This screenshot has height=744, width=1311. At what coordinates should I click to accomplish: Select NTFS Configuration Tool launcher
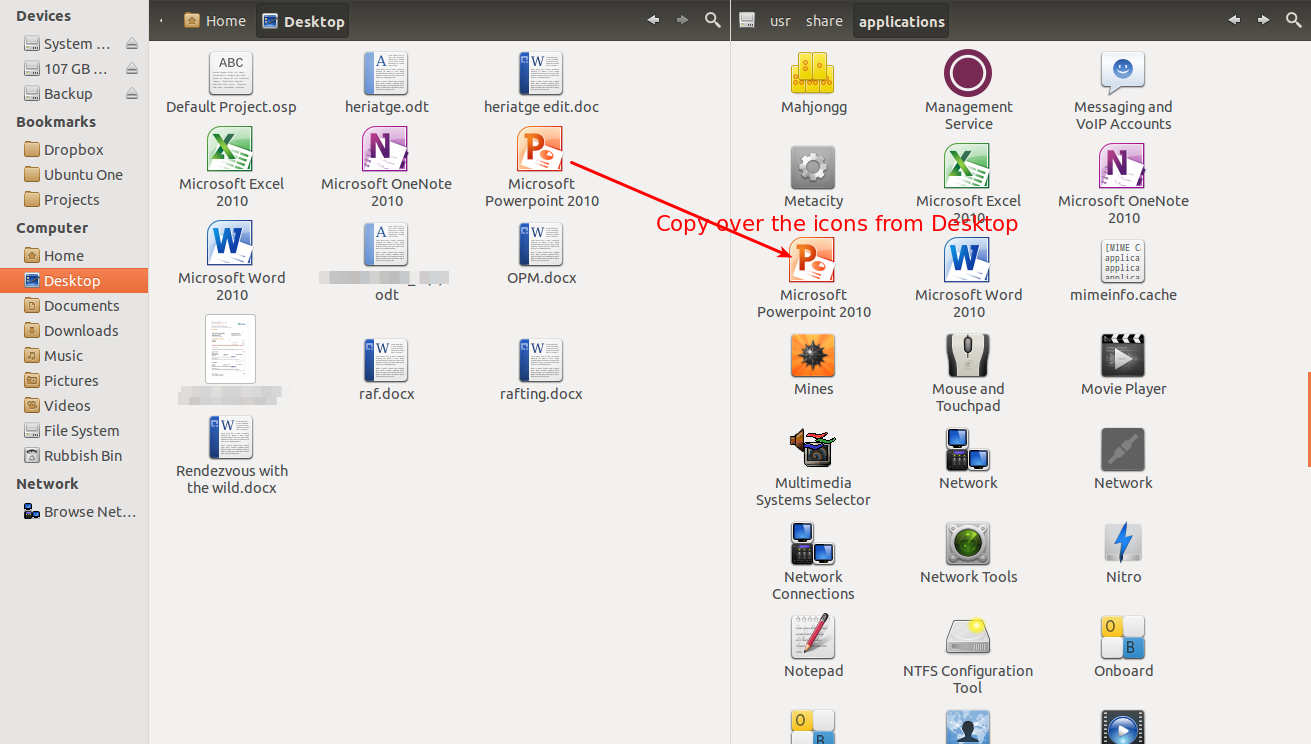[968, 637]
